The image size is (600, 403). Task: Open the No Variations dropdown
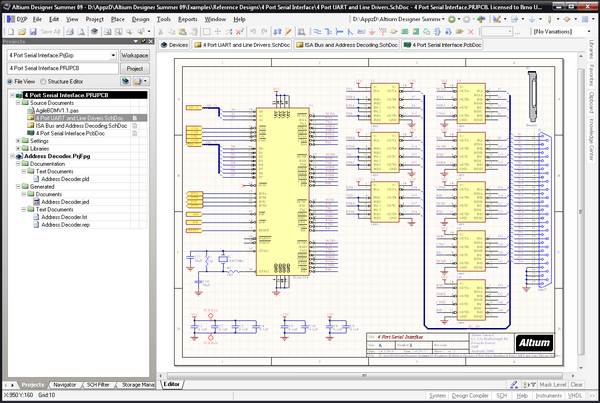pos(589,32)
